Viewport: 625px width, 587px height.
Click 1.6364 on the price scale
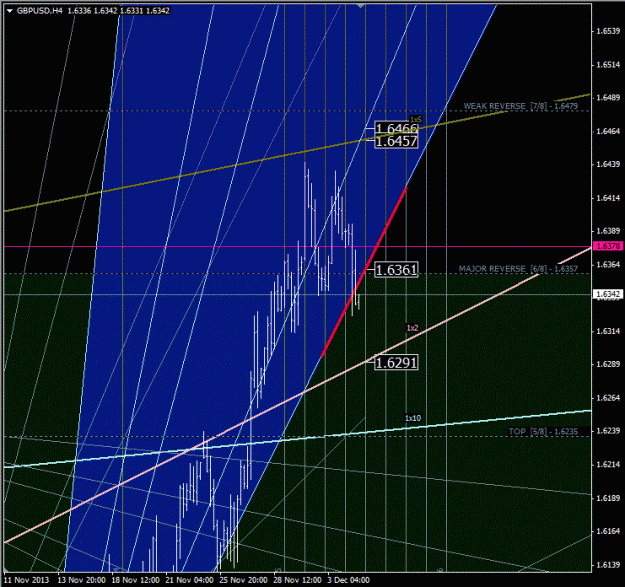(608, 265)
